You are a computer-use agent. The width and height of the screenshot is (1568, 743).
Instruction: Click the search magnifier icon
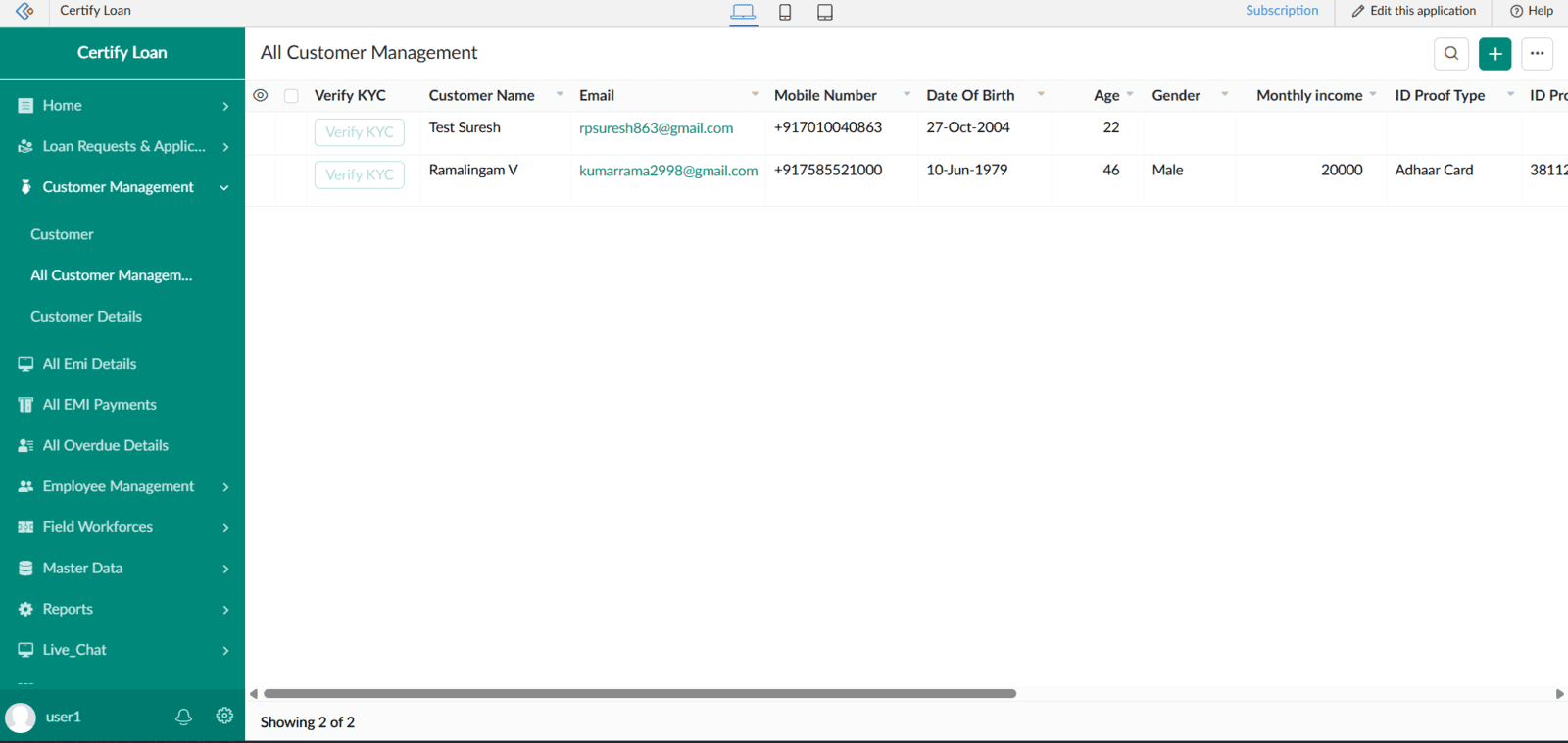1450,54
